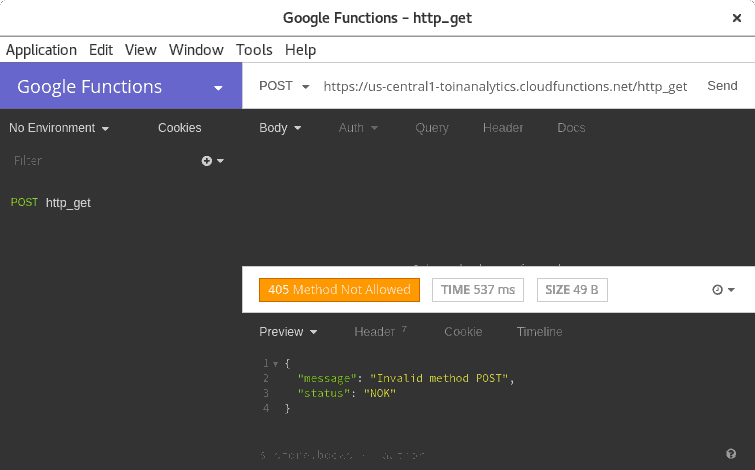Image resolution: width=755 pixels, height=470 pixels.
Task: Show the response Timeline tab
Action: (x=539, y=332)
